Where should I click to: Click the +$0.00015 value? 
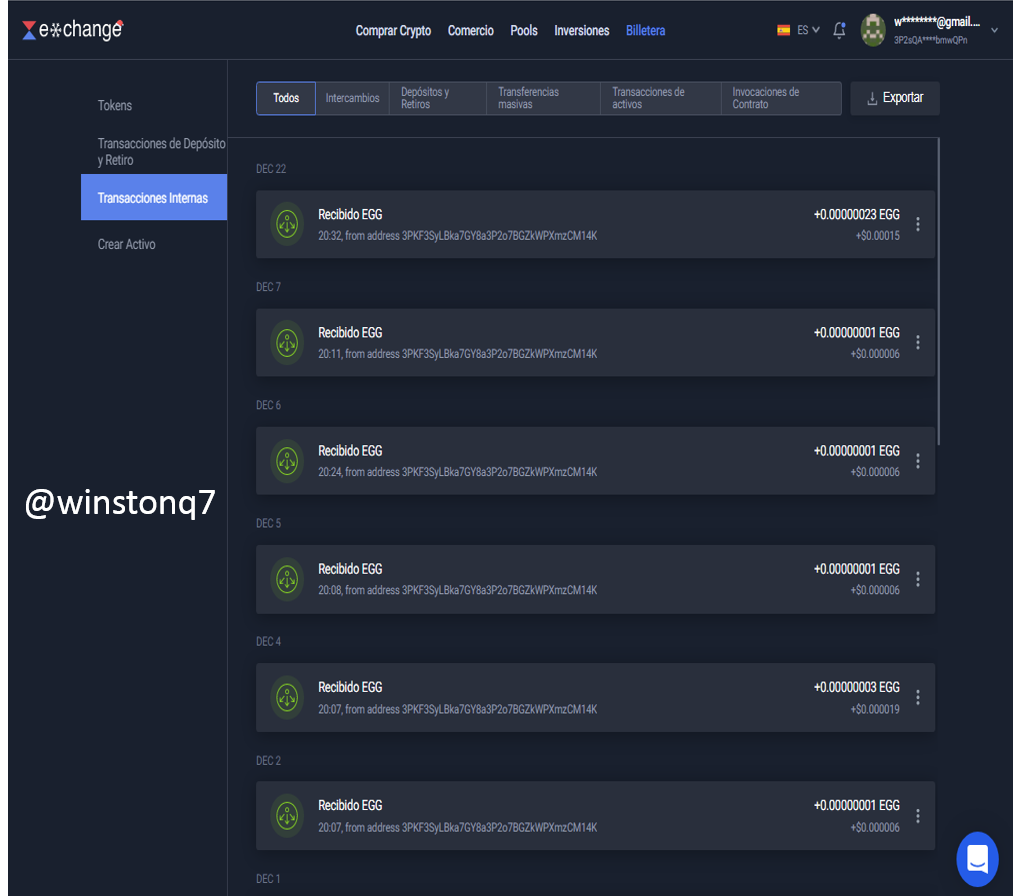pyautogui.click(x=877, y=236)
